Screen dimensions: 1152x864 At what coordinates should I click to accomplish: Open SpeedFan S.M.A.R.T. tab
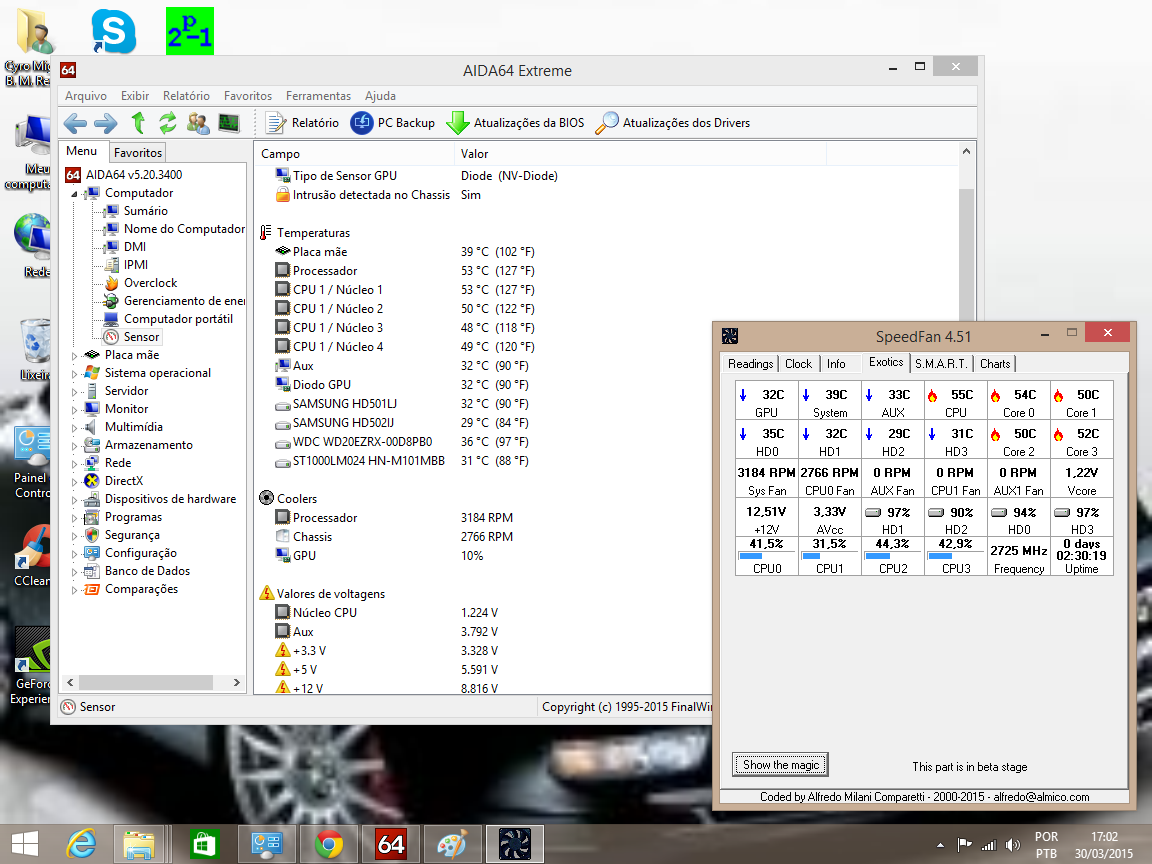941,364
